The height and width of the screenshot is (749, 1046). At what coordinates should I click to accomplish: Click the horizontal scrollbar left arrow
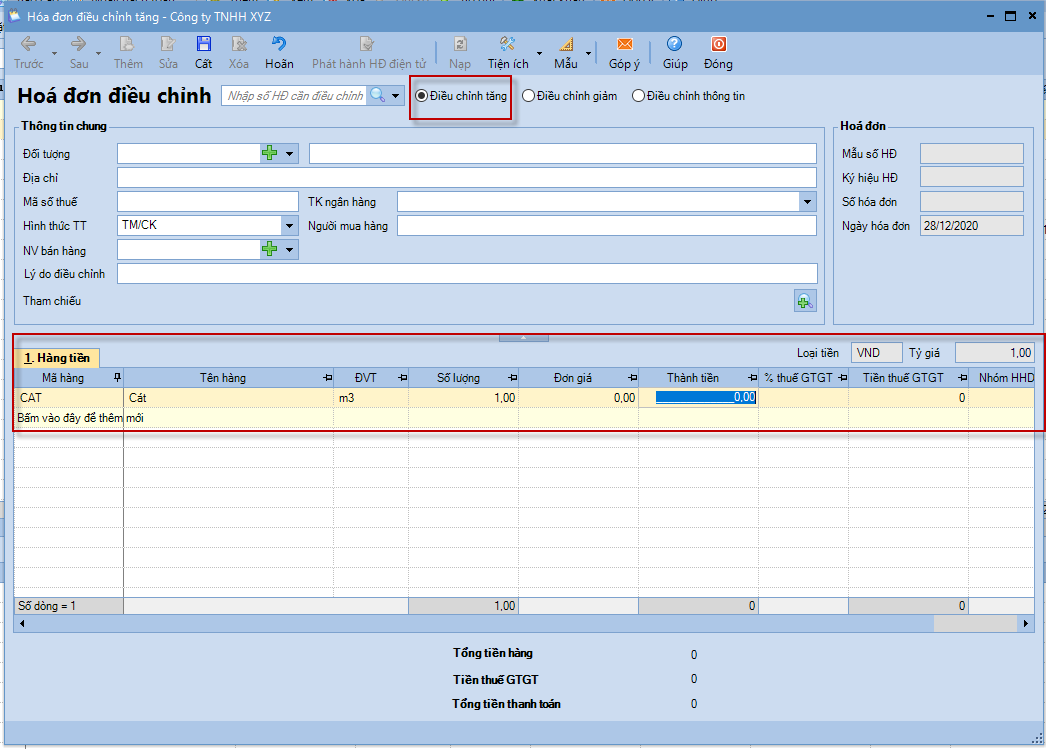[x=22, y=624]
